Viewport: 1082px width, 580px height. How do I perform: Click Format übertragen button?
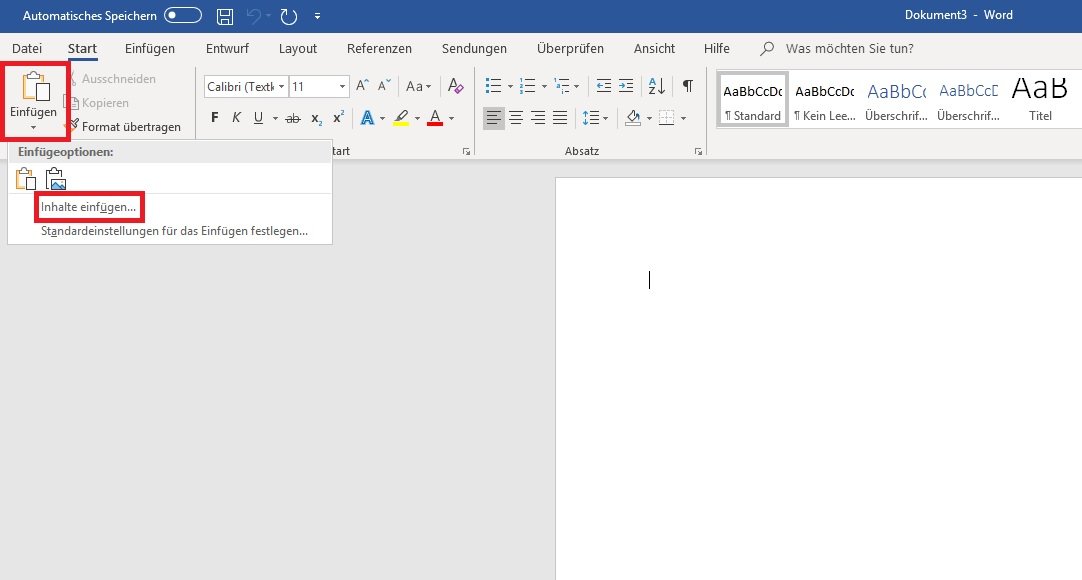point(130,127)
